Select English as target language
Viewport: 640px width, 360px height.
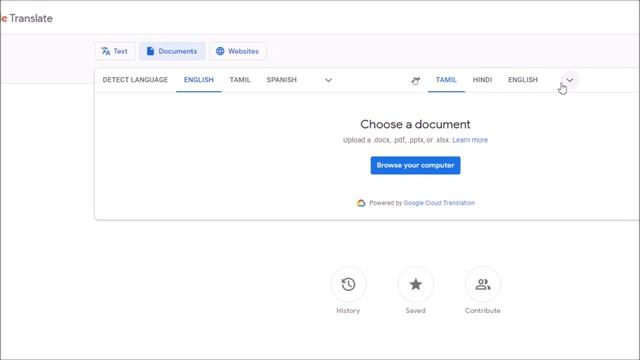(x=523, y=80)
